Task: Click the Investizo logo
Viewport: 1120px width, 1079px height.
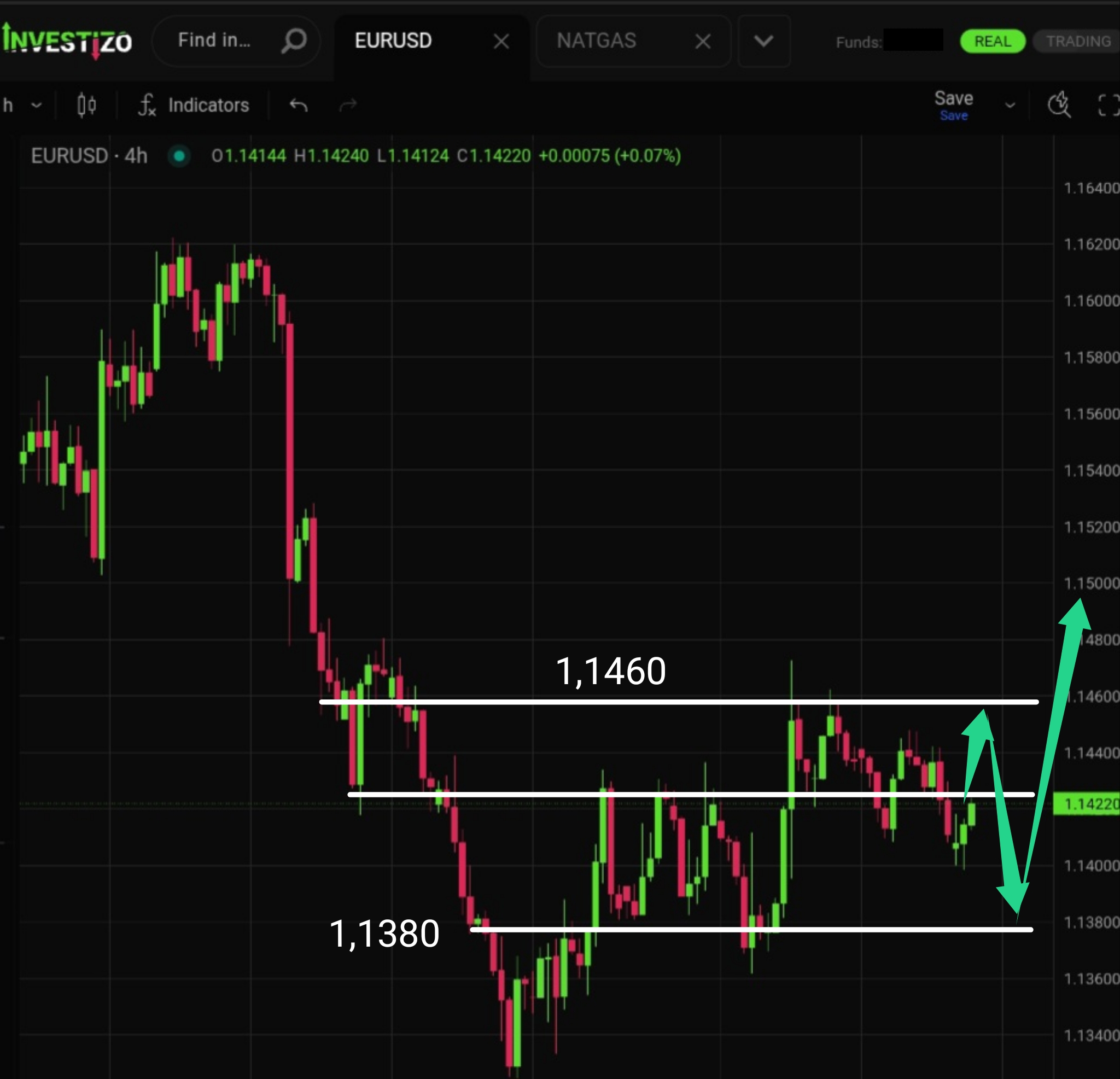Action: click(x=66, y=40)
